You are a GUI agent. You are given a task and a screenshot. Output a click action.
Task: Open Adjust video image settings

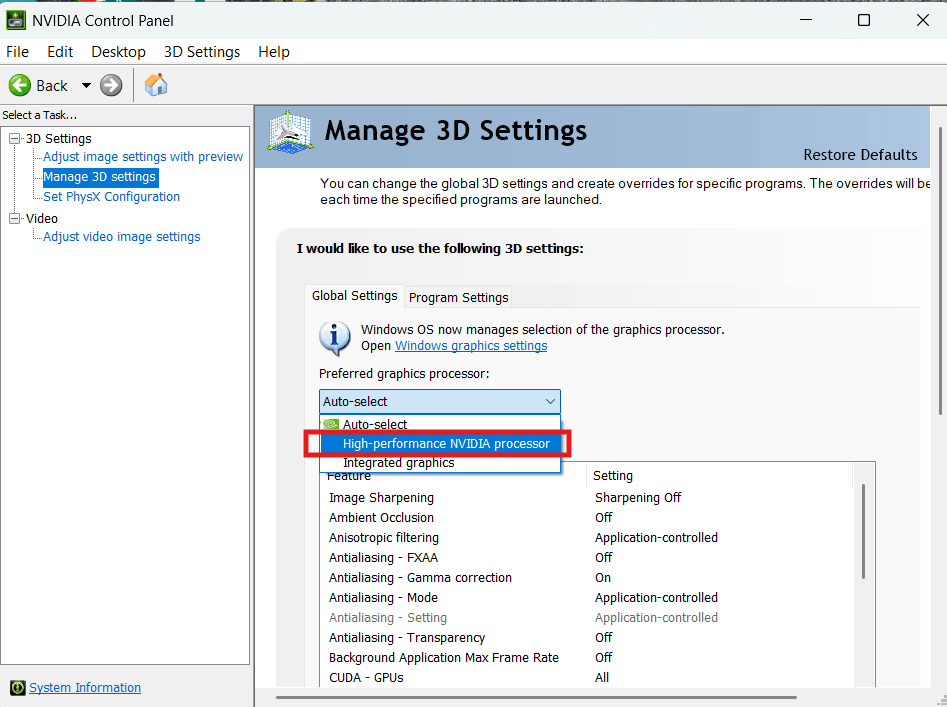[x=121, y=236]
